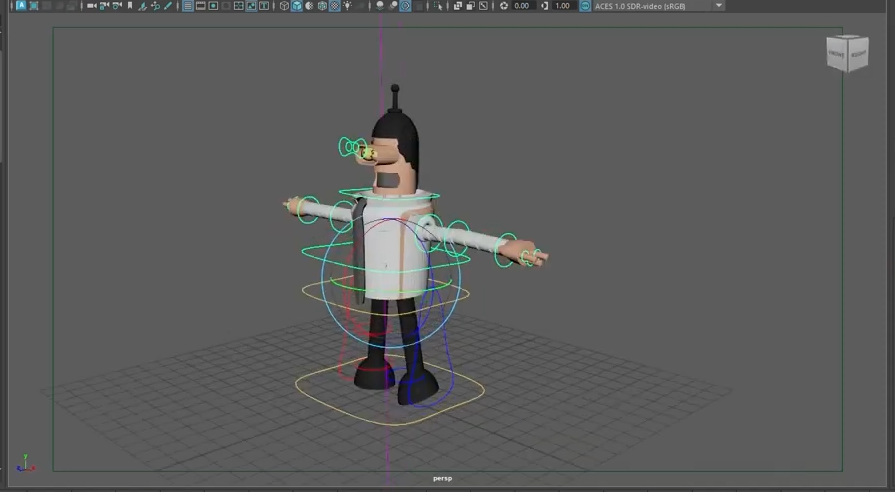Open Camera Attributes from the toolbar

[117, 6]
